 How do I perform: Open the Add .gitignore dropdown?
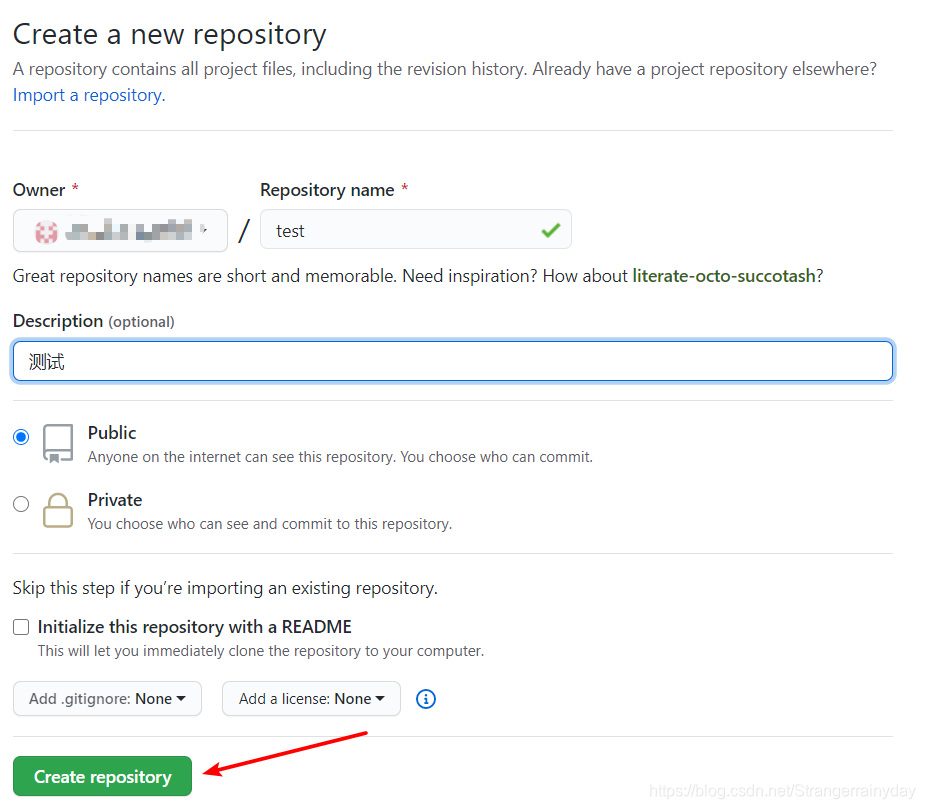coord(107,699)
